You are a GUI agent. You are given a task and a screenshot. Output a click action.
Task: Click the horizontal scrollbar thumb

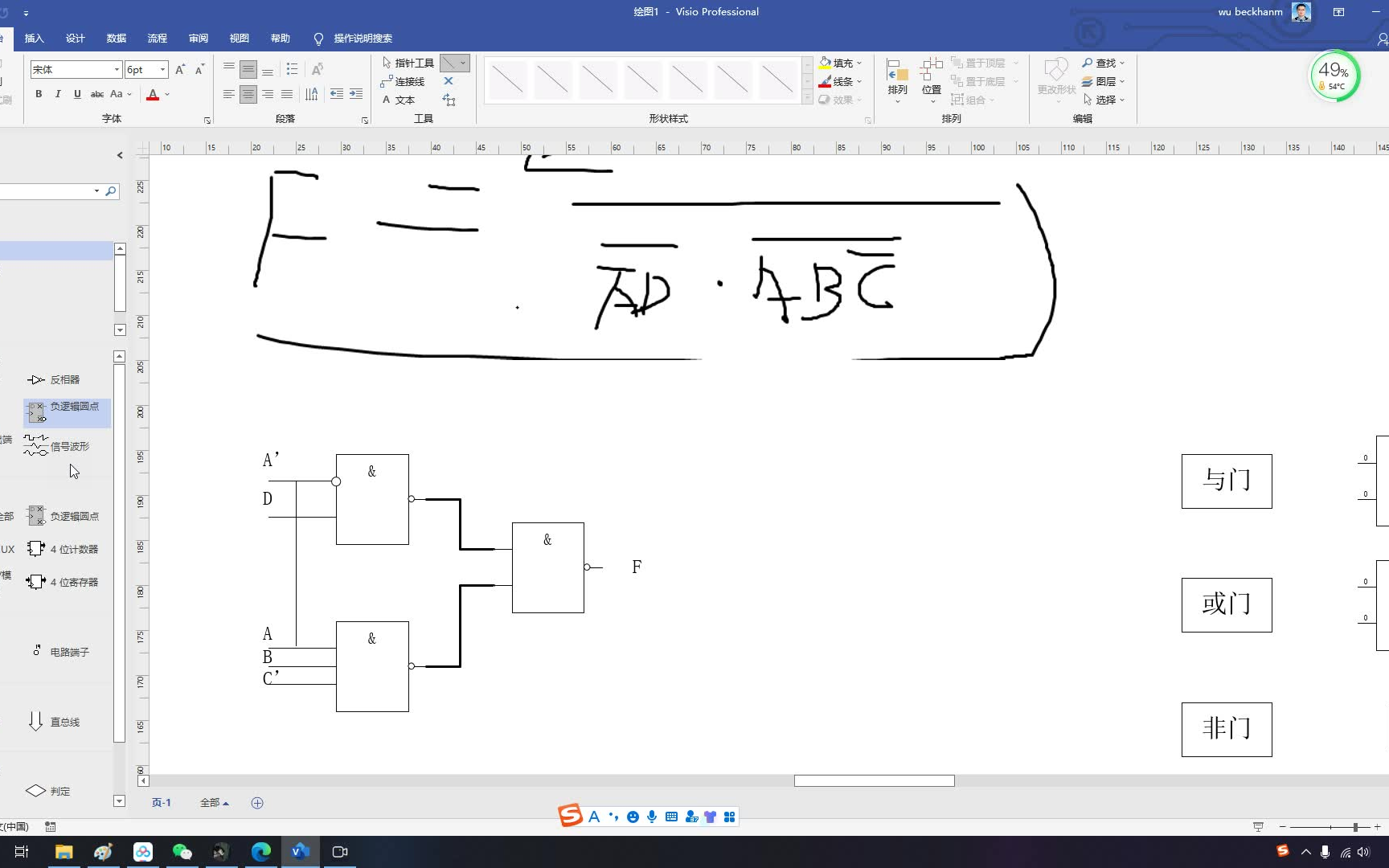874,780
